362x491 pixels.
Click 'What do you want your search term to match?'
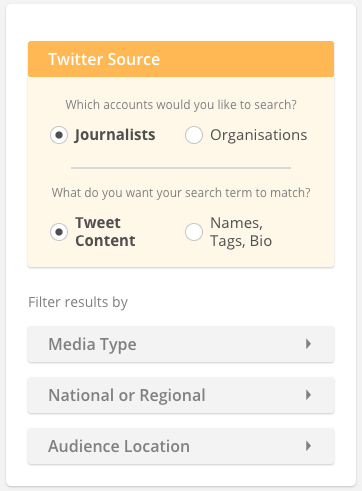coord(181,193)
